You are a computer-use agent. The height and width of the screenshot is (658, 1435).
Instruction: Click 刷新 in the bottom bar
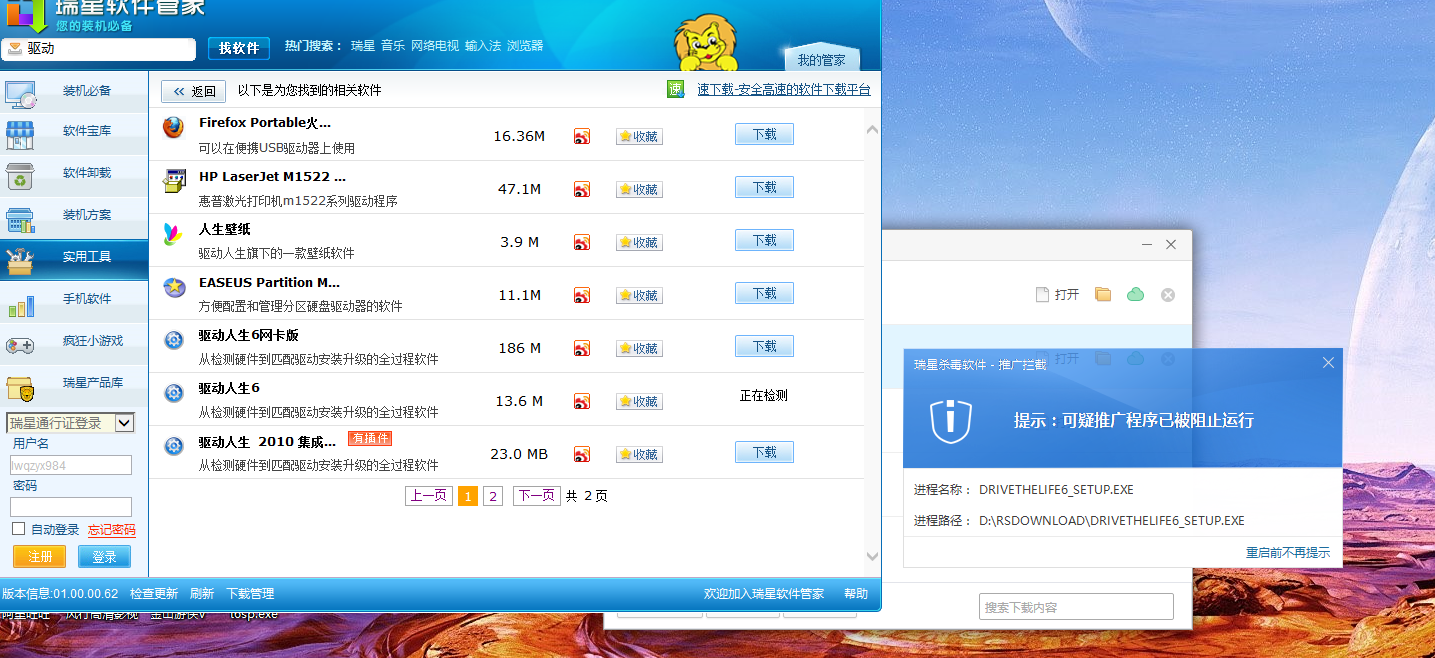click(x=202, y=594)
